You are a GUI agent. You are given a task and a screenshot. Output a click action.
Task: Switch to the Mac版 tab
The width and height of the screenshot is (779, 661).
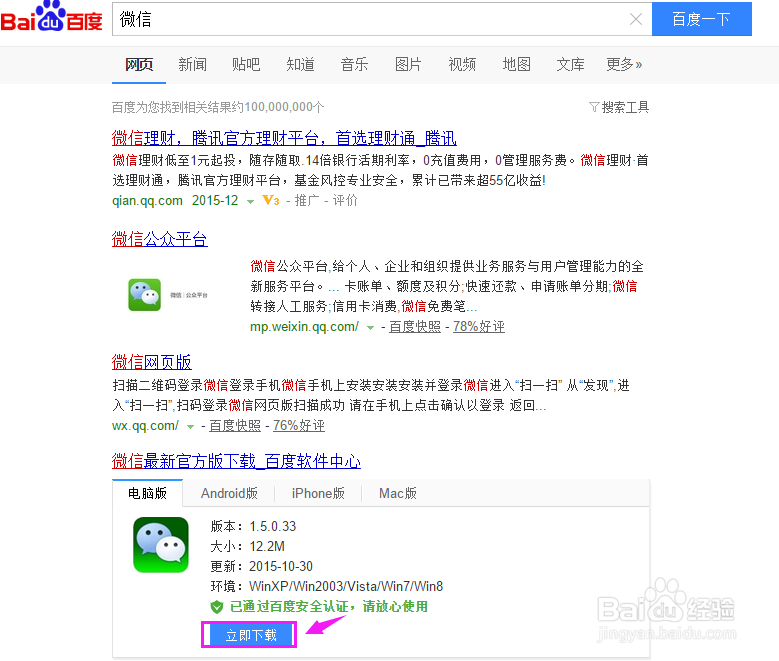[397, 494]
